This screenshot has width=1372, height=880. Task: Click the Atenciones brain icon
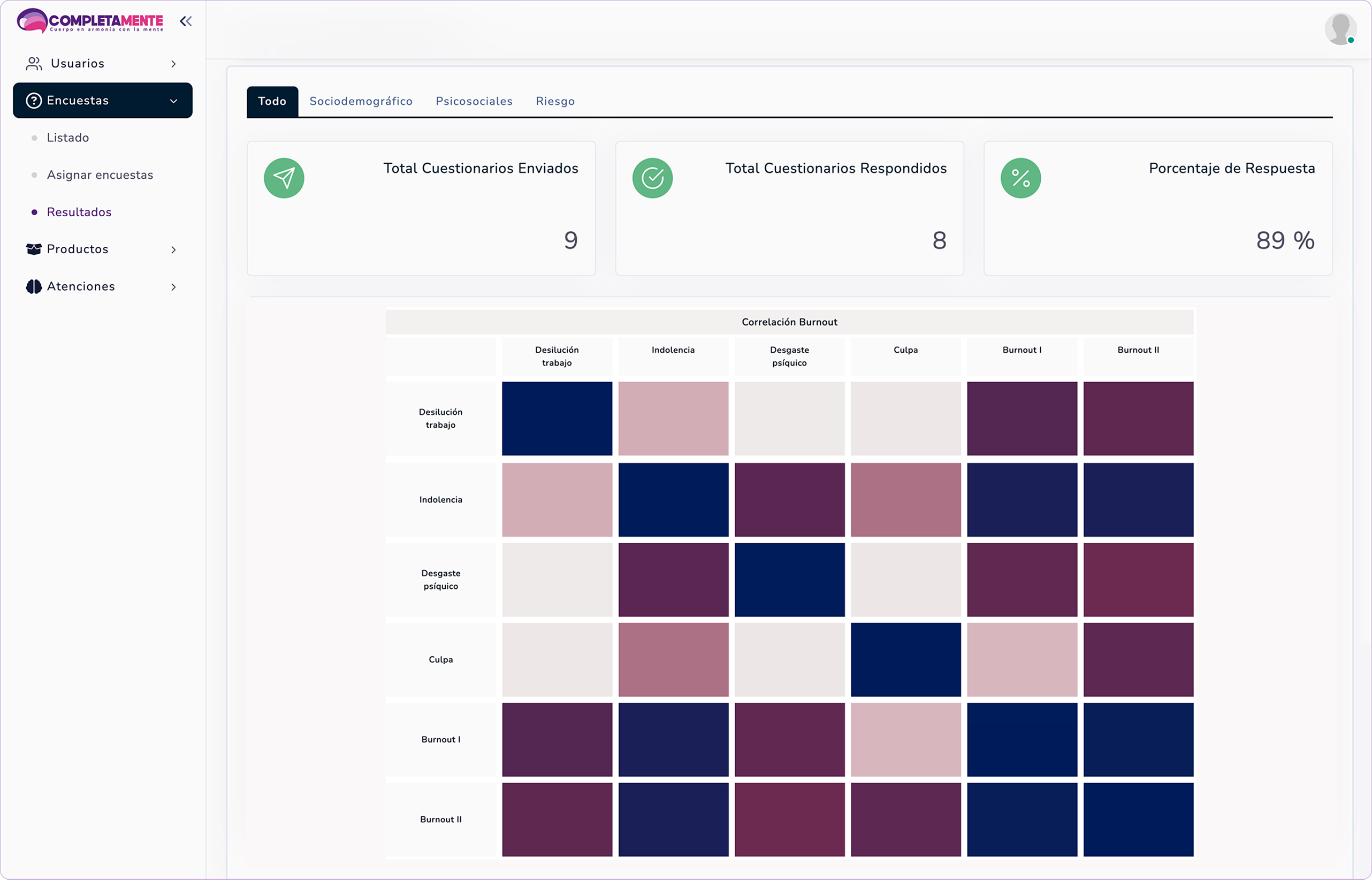pyautogui.click(x=34, y=287)
